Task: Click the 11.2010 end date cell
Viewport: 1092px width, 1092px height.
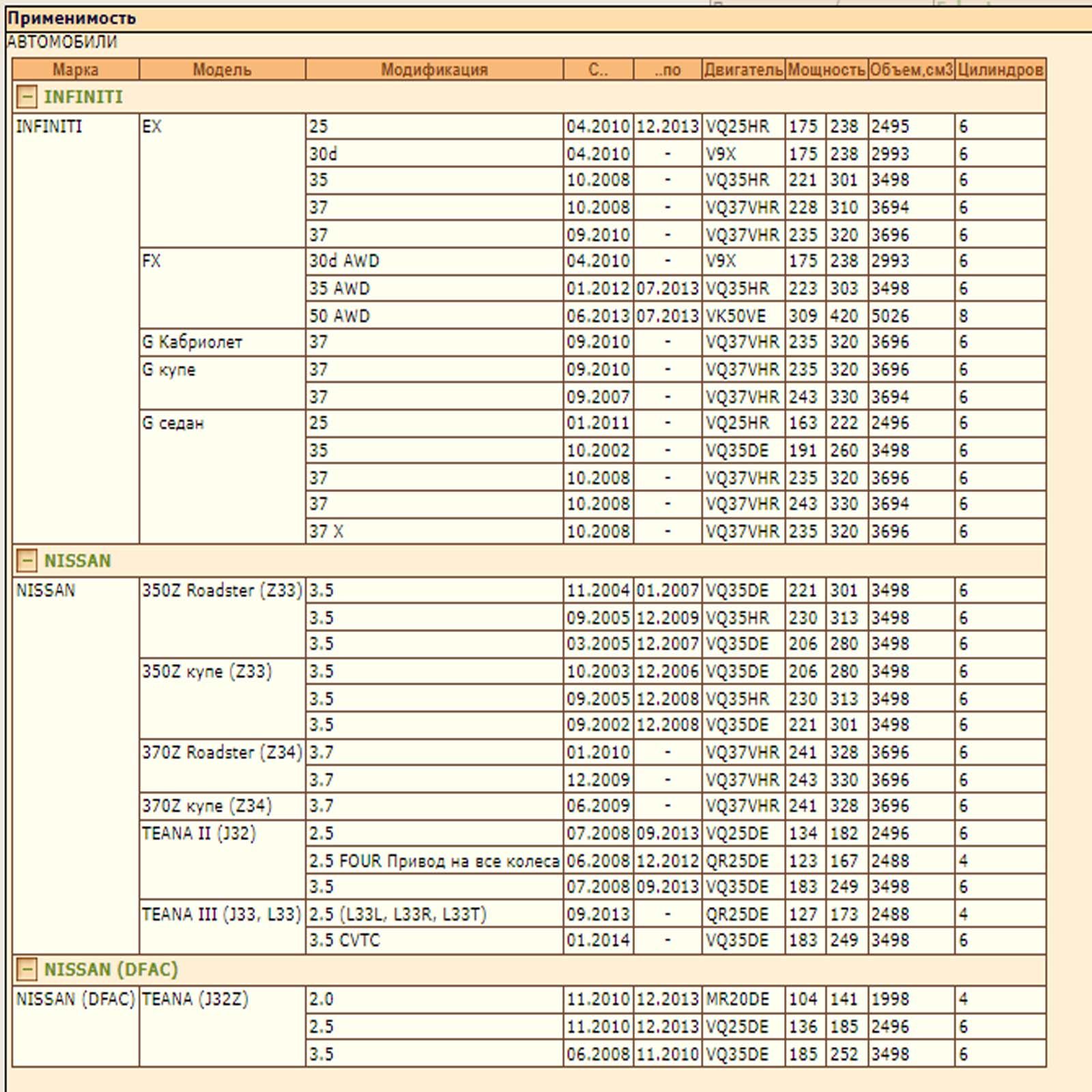Action: tap(667, 1054)
